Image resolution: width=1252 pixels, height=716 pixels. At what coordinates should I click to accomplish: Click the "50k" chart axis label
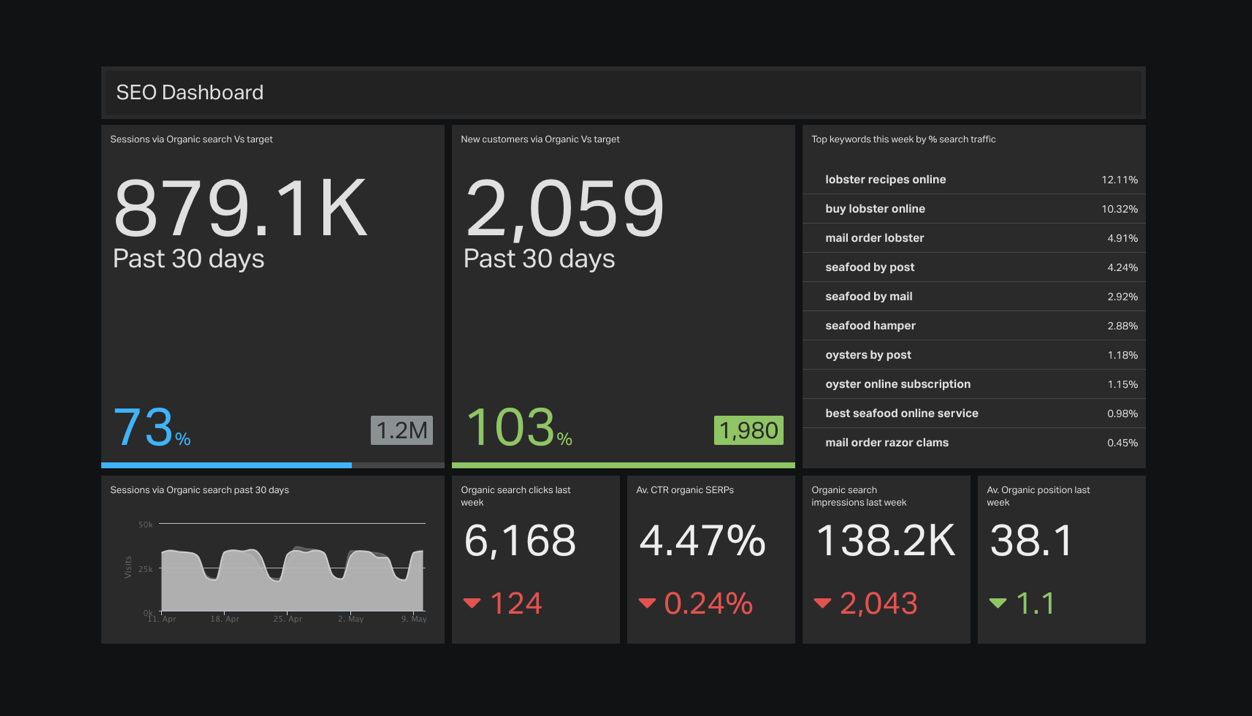point(146,524)
